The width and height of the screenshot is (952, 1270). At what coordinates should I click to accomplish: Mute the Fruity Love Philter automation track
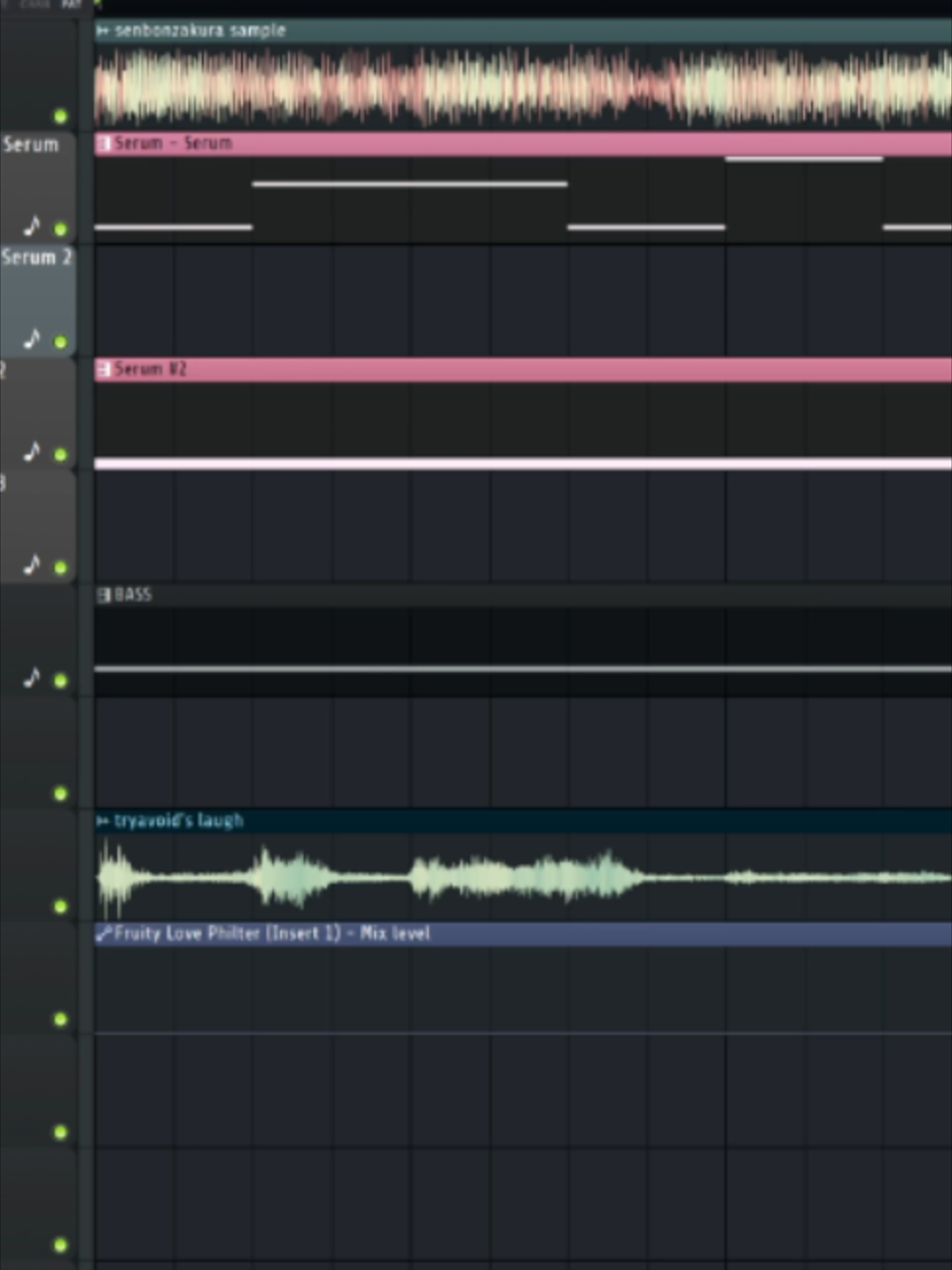pyautogui.click(x=61, y=1019)
